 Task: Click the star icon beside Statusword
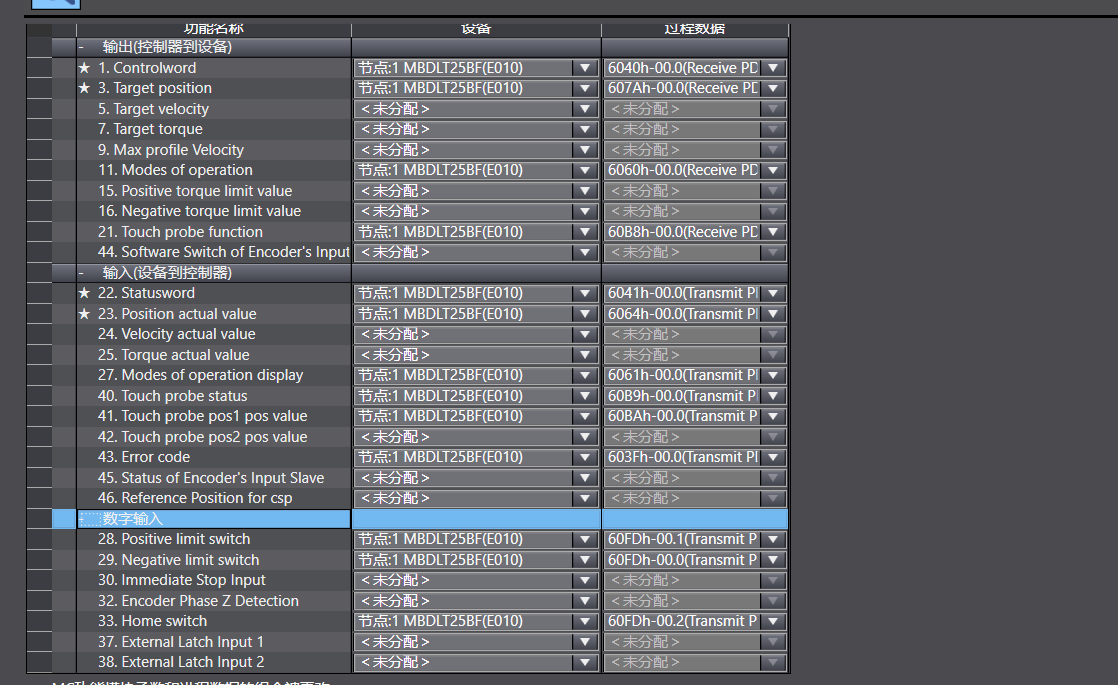click(85, 293)
